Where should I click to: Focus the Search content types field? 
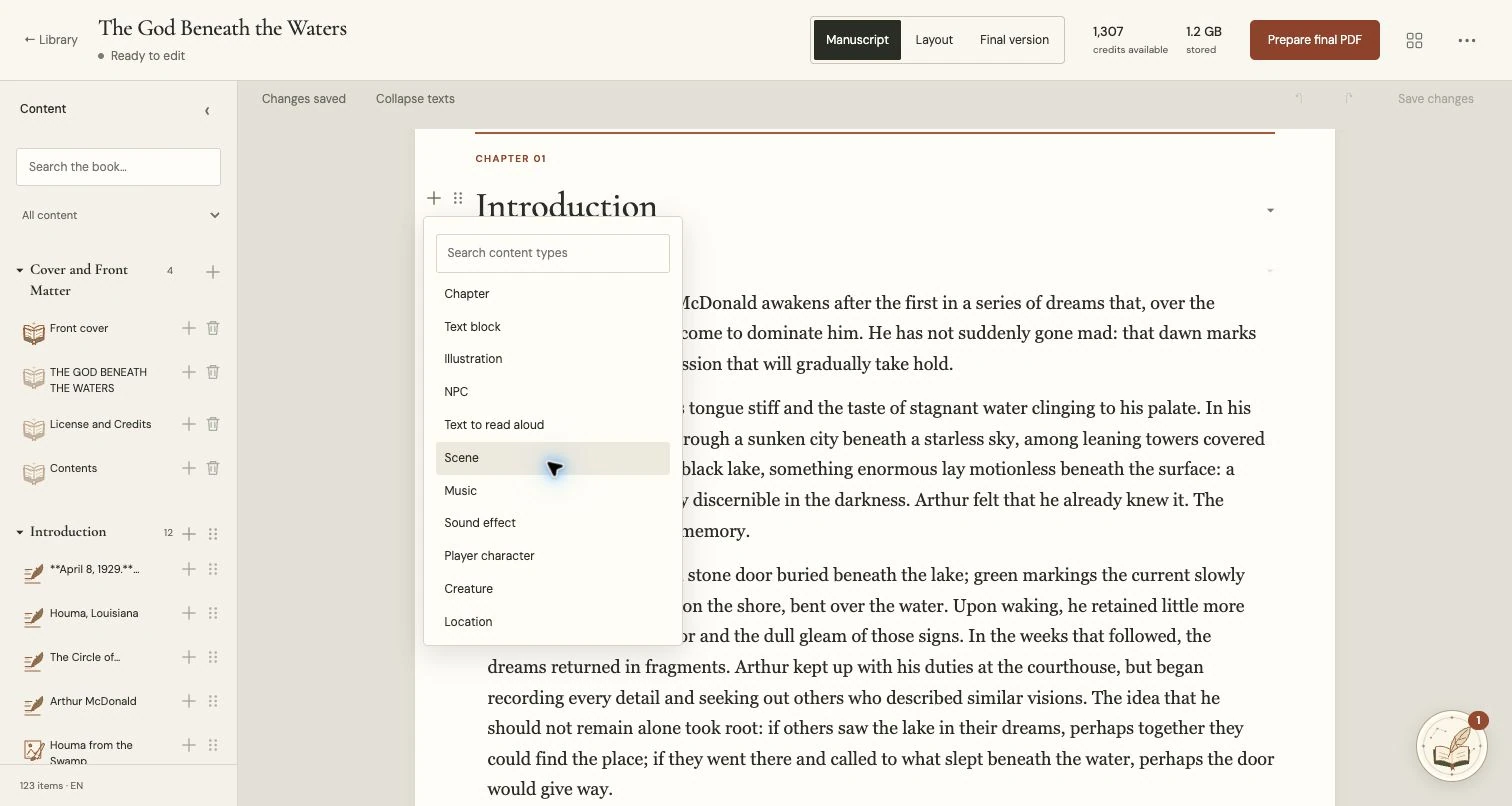click(553, 253)
